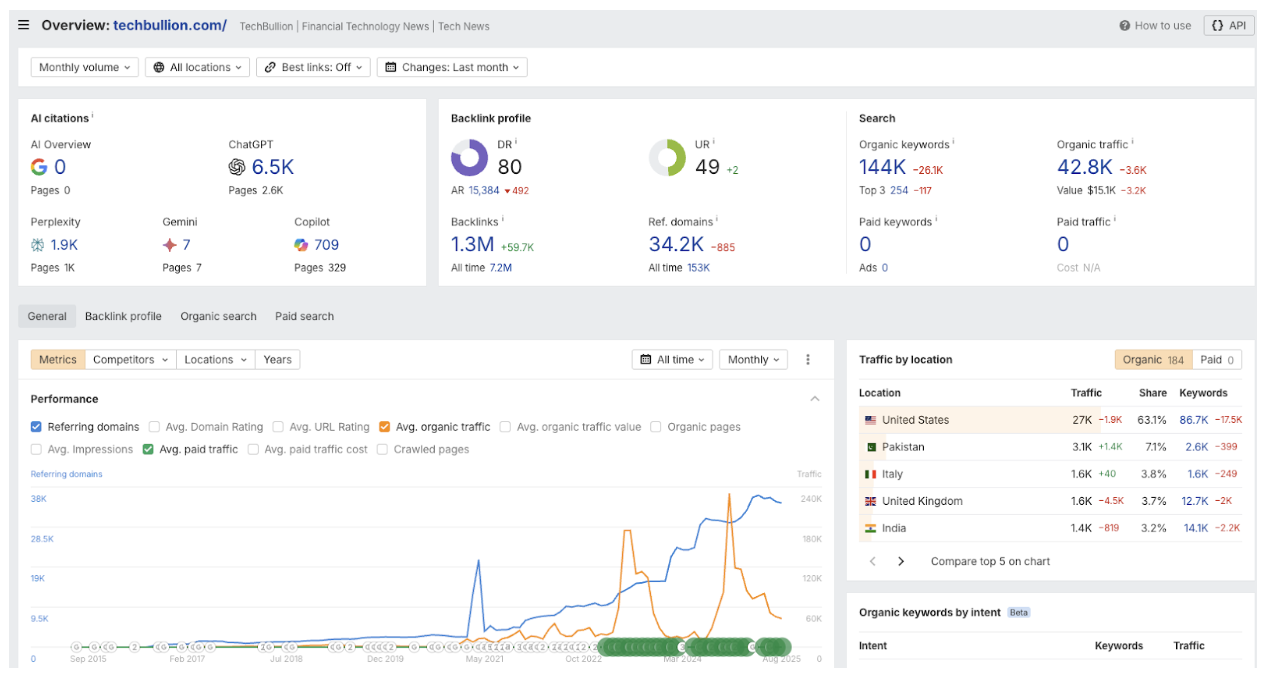Open the Monthly volume dropdown
1271x690 pixels.
(x=85, y=67)
